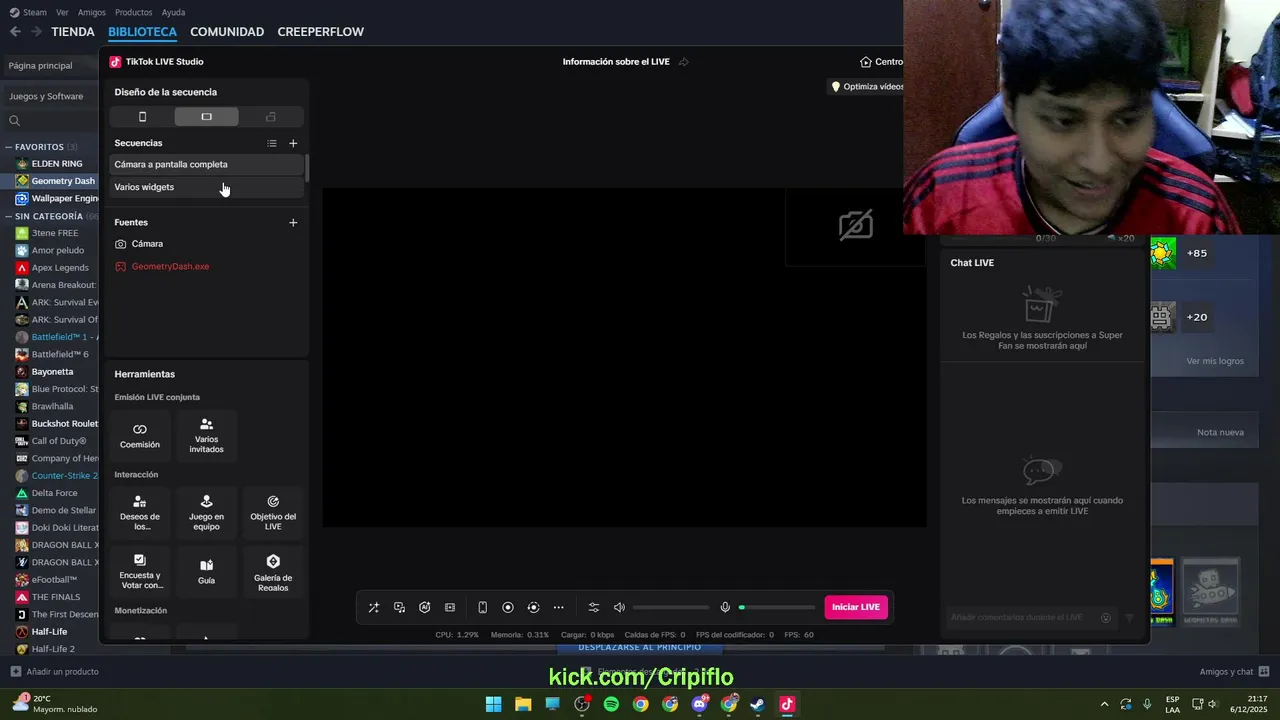Open Información sobre el LIVE
Image resolution: width=1280 pixels, height=720 pixels.
(x=616, y=62)
